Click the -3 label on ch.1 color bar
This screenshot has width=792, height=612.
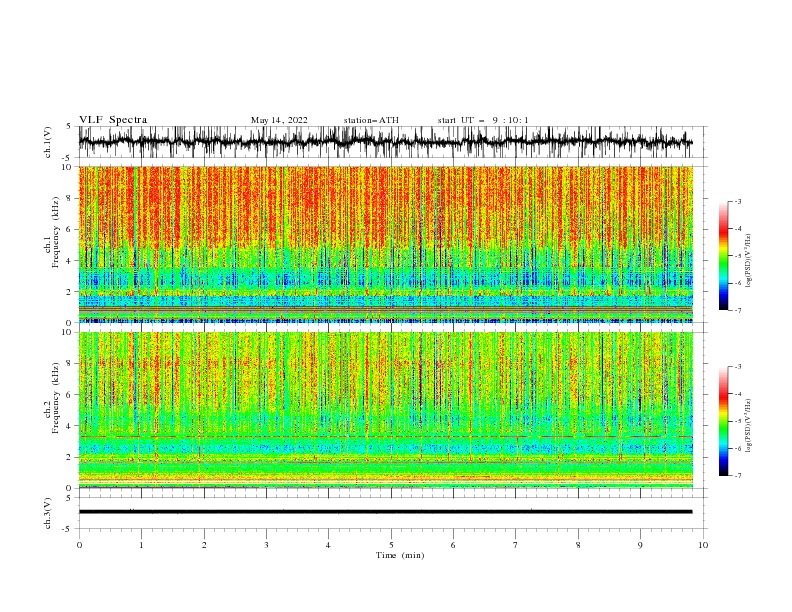(738, 201)
